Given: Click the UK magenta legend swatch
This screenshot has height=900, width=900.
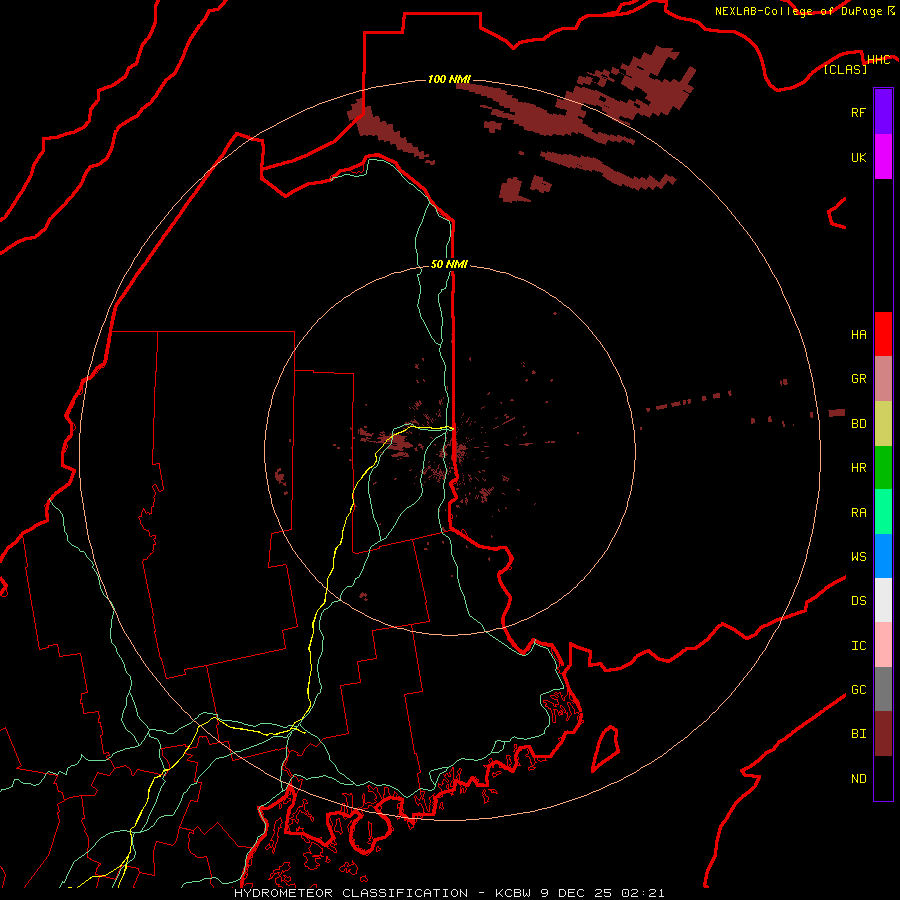Looking at the screenshot, I should tap(883, 157).
